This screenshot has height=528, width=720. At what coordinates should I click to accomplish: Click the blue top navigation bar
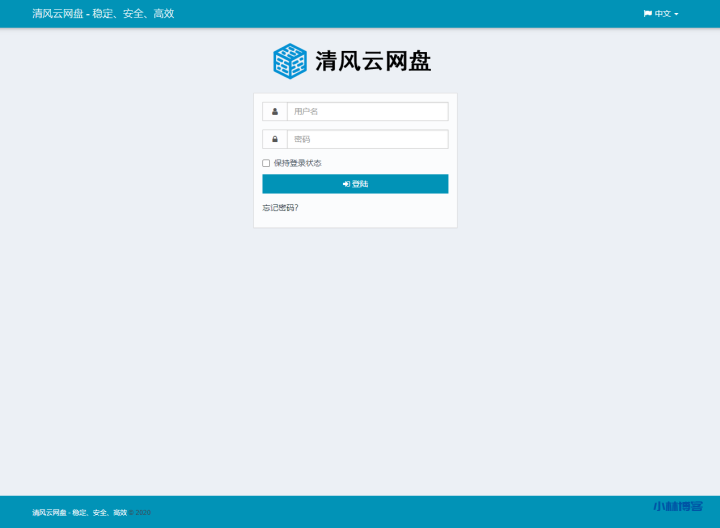(x=400, y=14)
